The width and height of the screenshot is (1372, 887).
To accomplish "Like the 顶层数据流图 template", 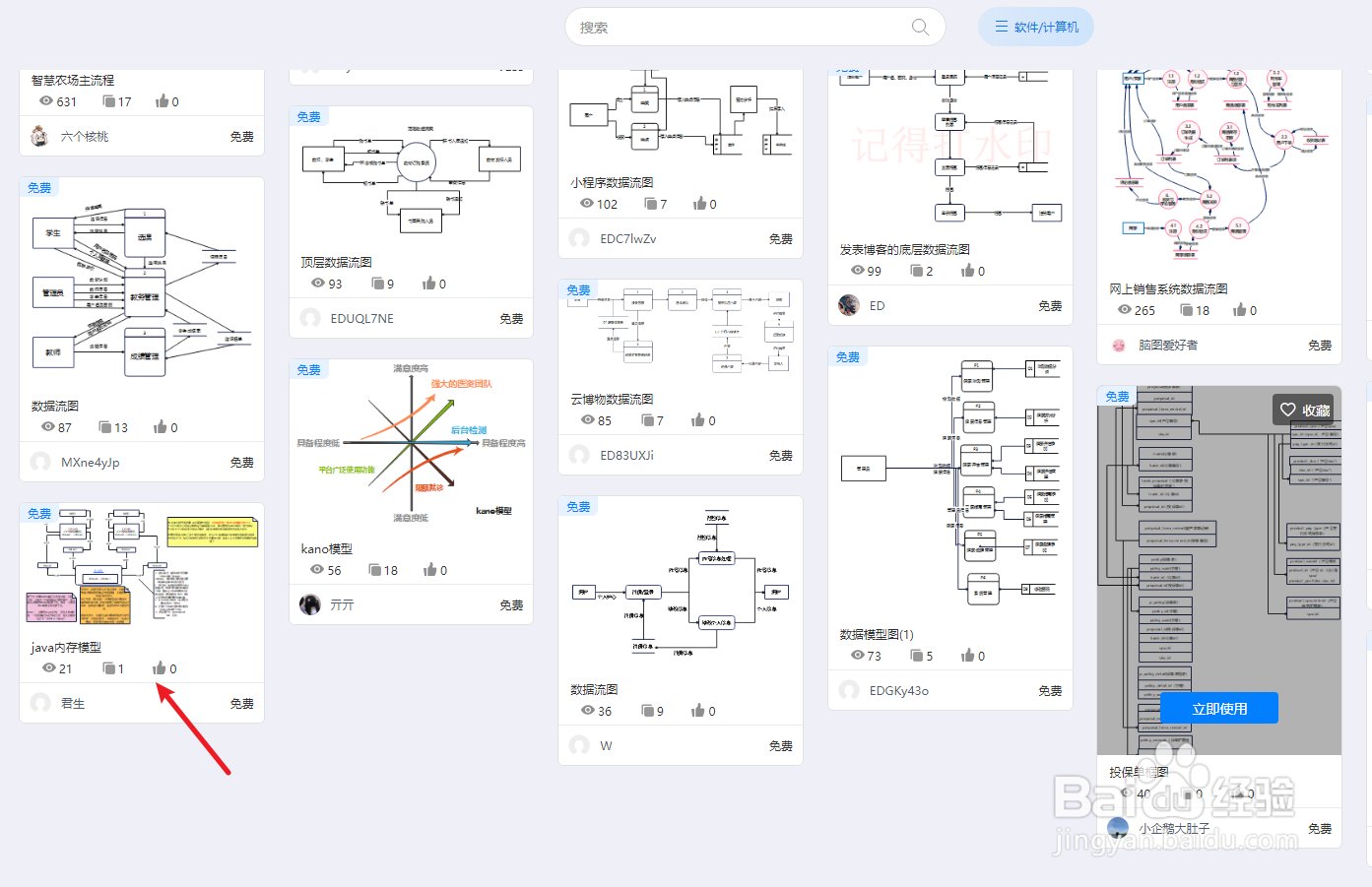I will 429,283.
